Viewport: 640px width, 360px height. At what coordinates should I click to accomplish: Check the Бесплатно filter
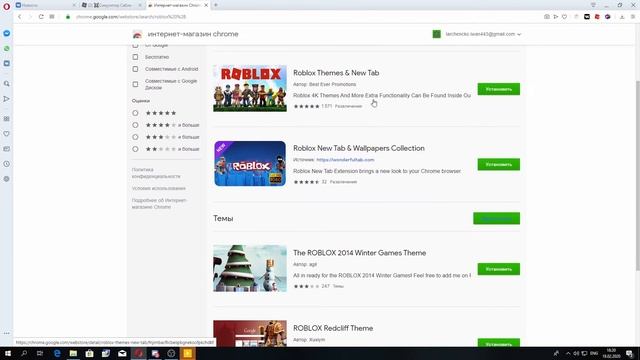(135, 57)
